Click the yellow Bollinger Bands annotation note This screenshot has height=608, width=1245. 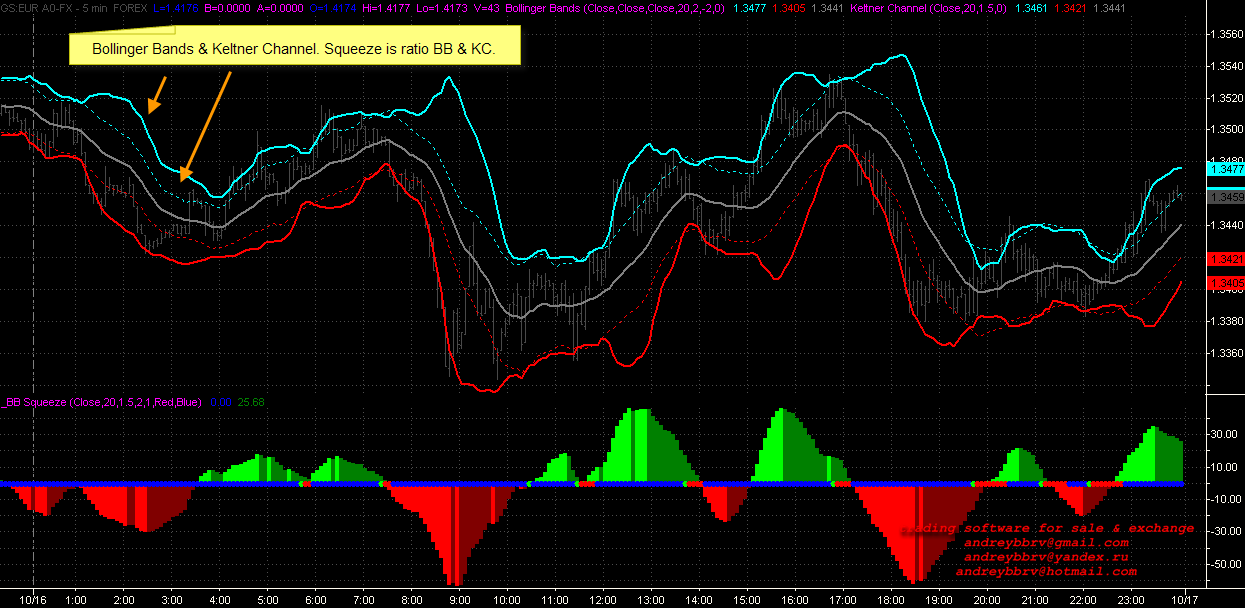tap(295, 48)
